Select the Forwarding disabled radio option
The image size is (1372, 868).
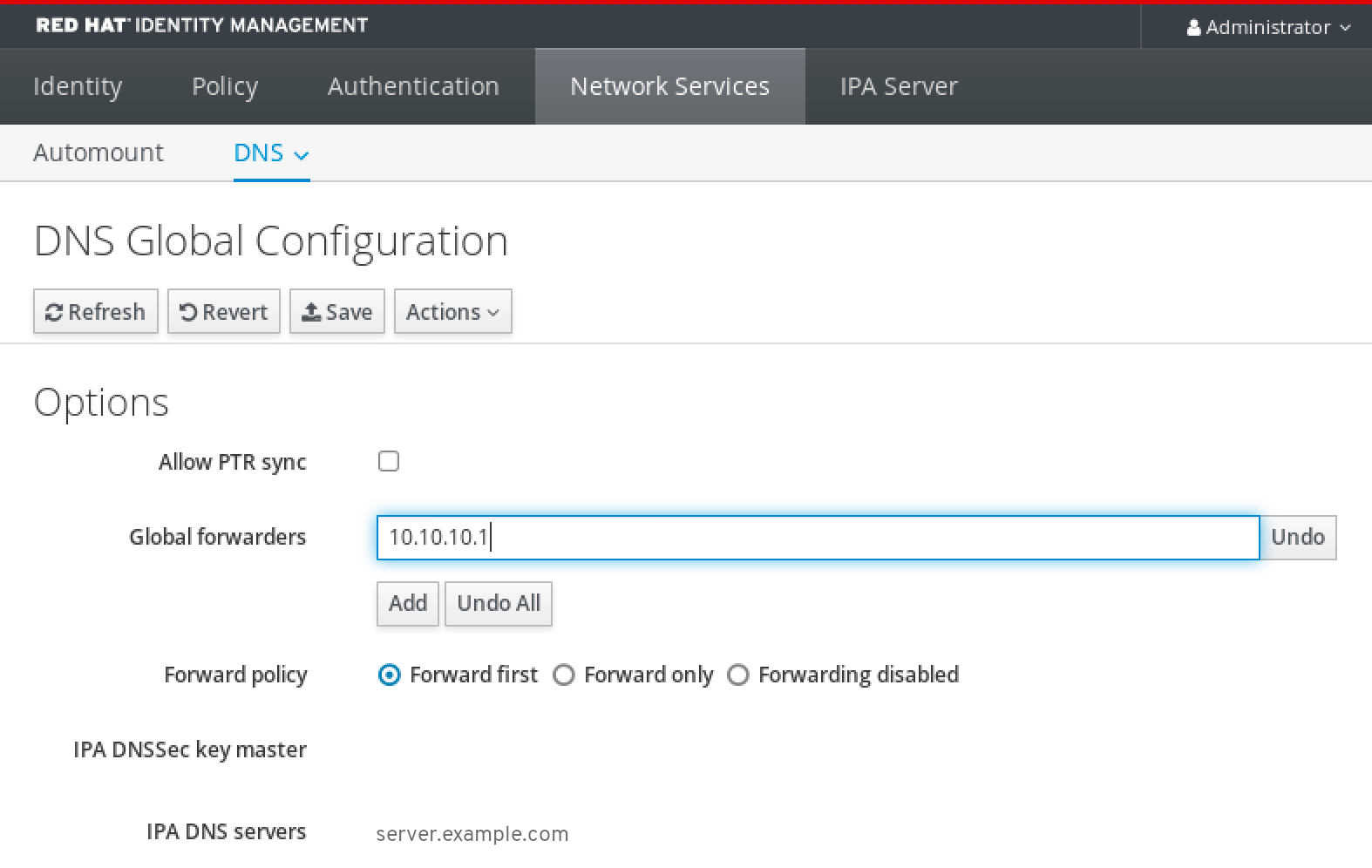(x=738, y=675)
